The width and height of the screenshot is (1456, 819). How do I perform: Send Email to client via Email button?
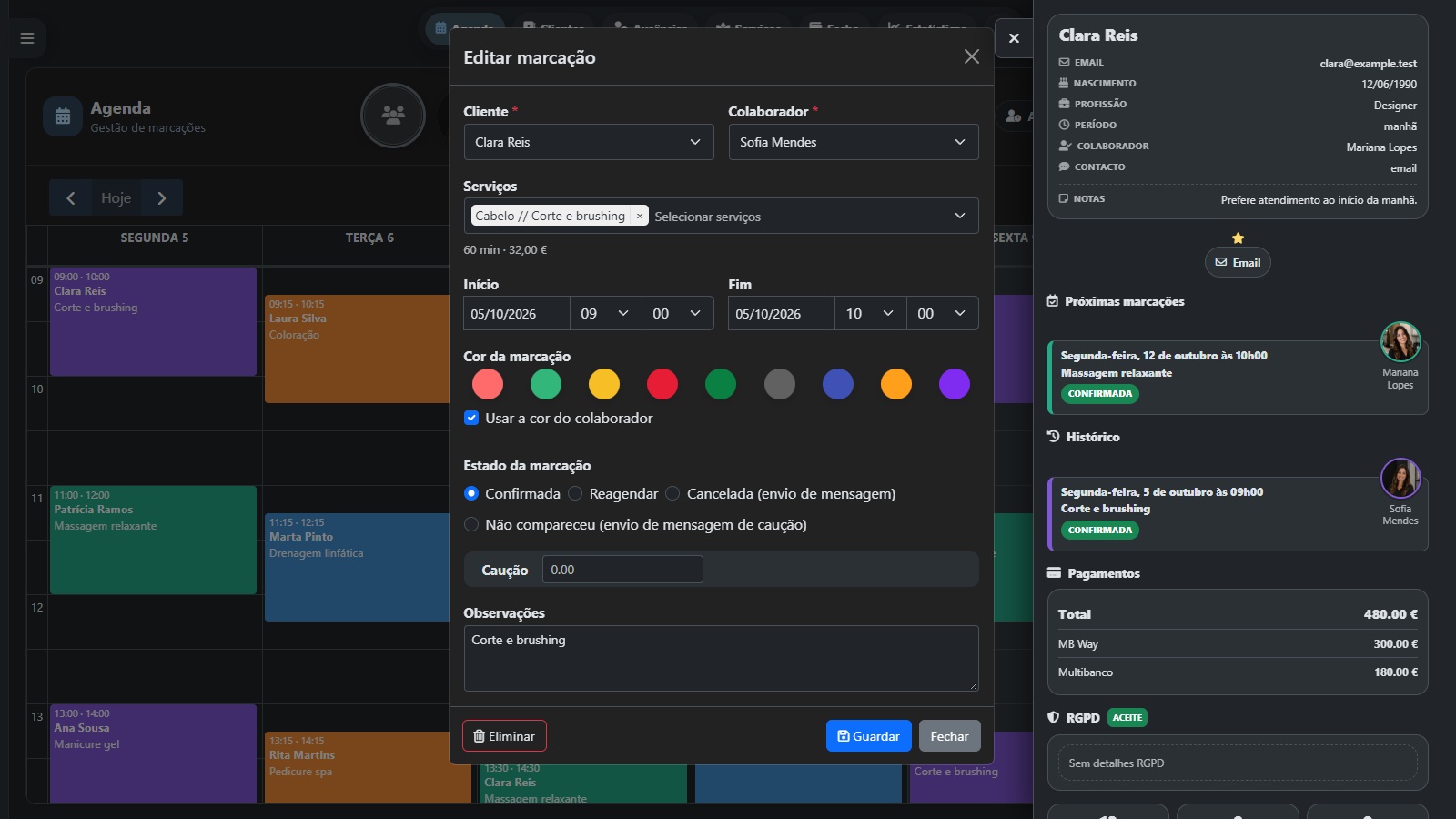coord(1238,262)
